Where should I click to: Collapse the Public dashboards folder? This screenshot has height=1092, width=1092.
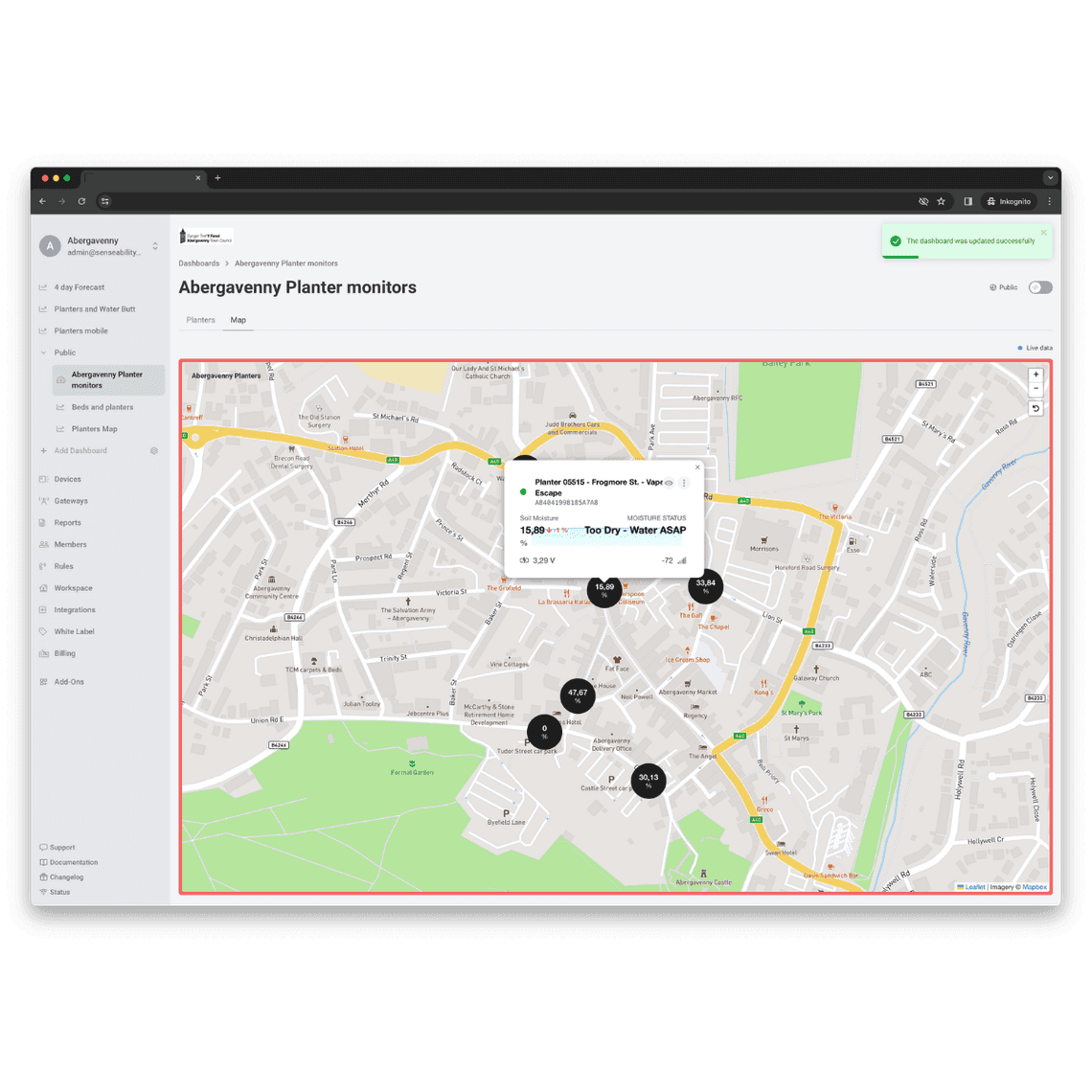coord(43,353)
